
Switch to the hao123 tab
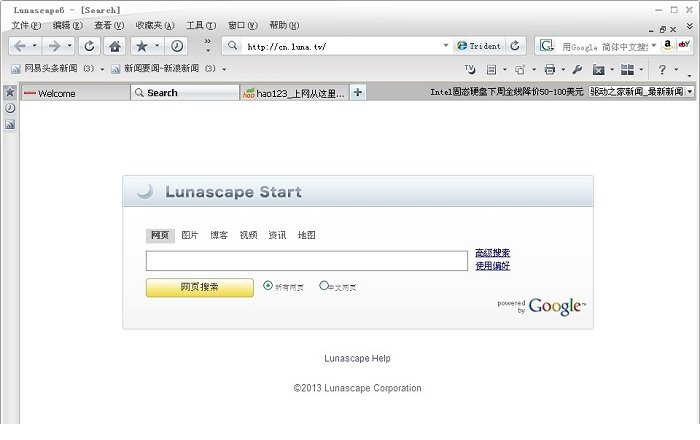[294, 93]
